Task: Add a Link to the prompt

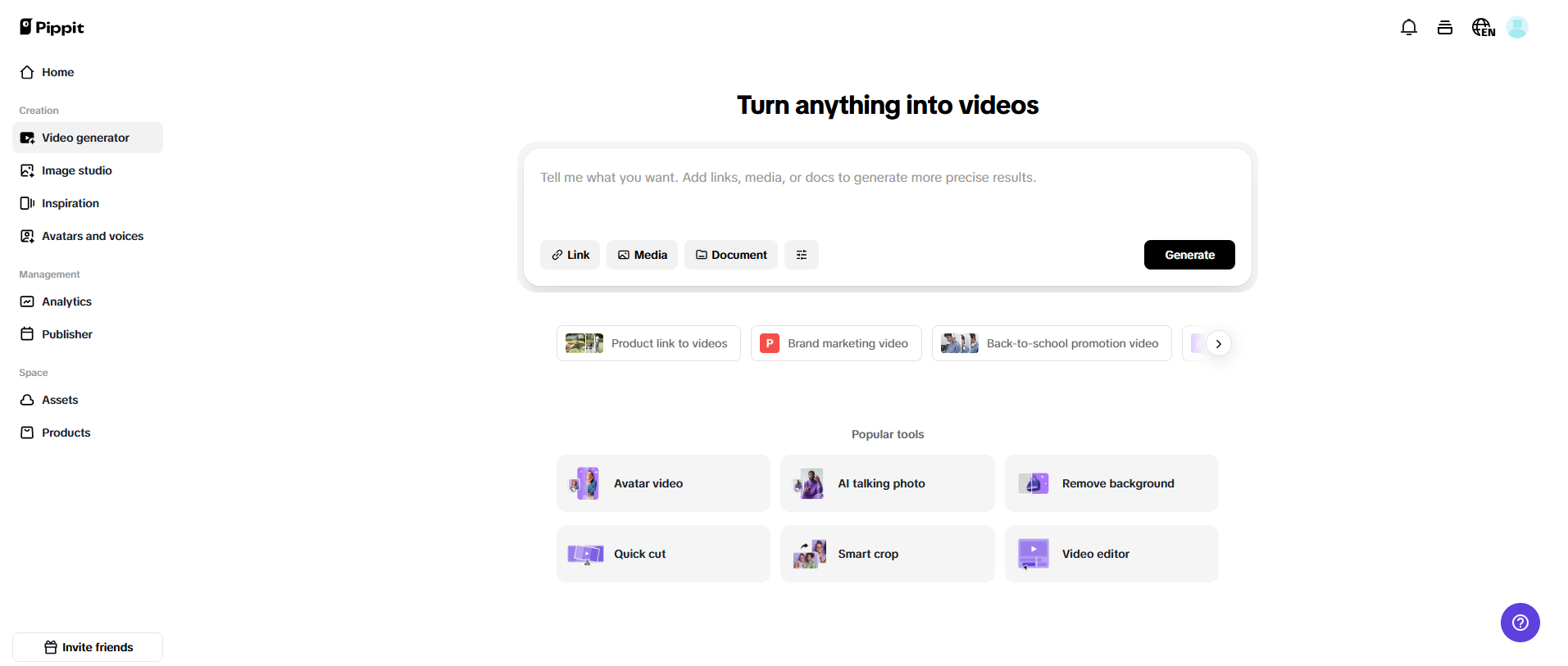Action: coord(570,255)
